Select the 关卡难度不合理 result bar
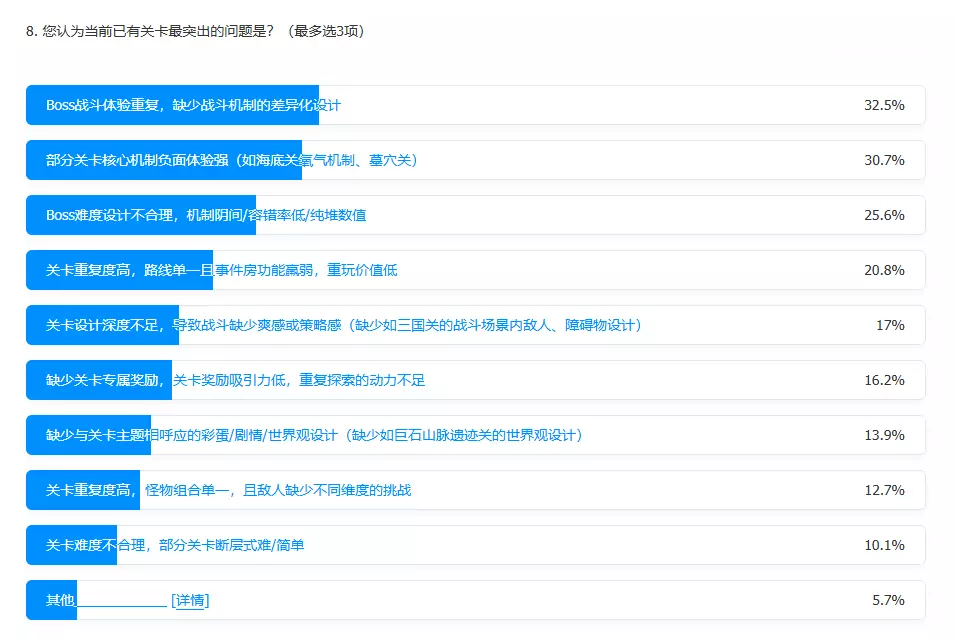Viewport: 954px width, 640px height. point(476,545)
